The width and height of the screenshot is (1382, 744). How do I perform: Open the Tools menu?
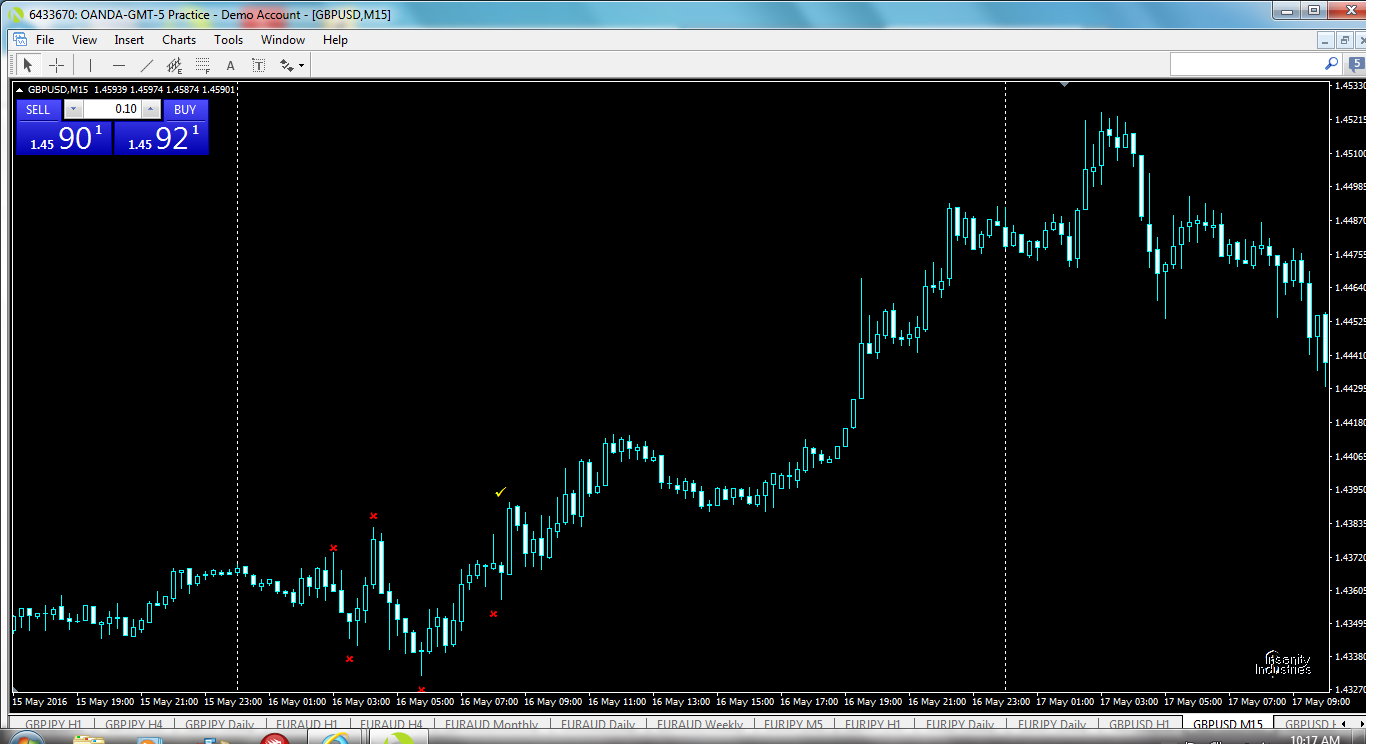click(x=228, y=40)
